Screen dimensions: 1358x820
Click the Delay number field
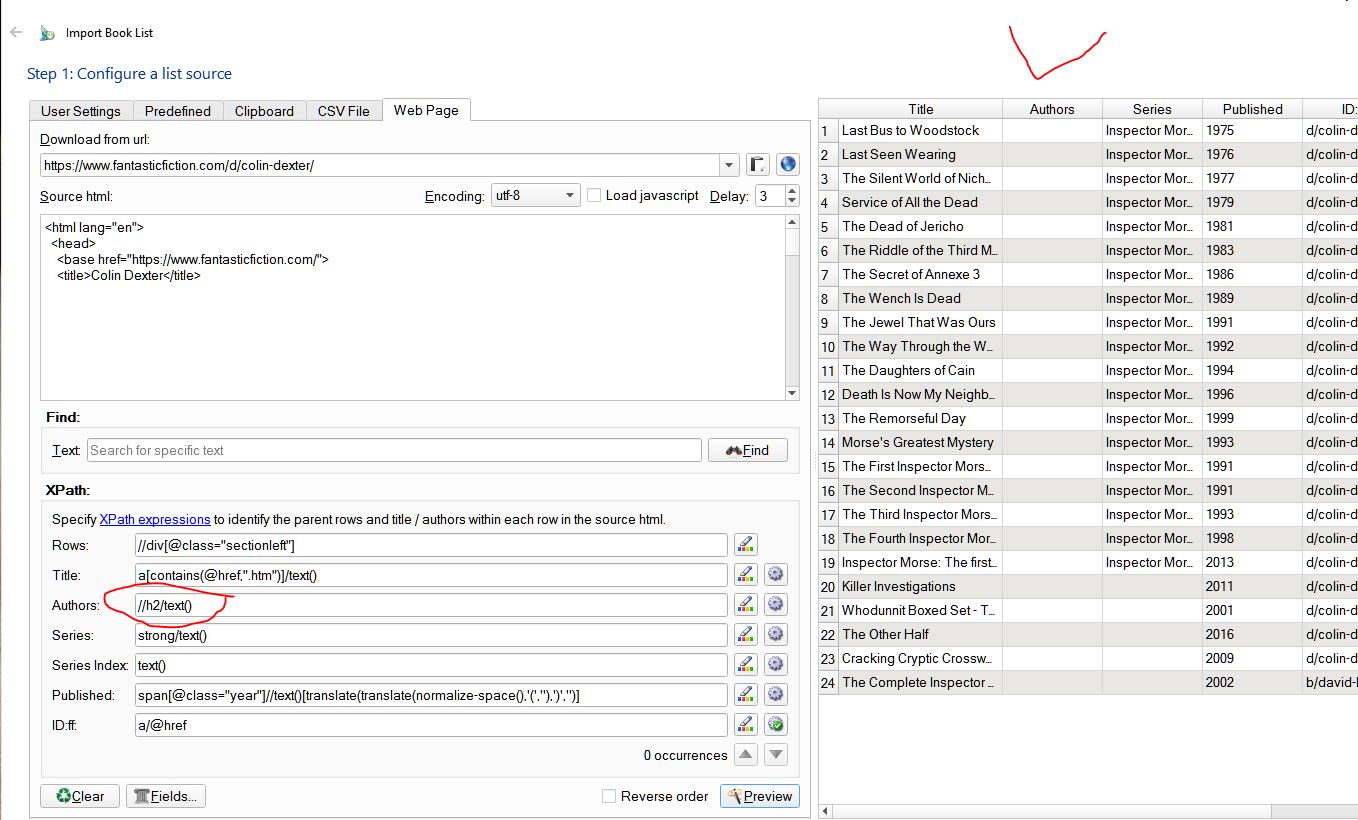click(x=770, y=196)
